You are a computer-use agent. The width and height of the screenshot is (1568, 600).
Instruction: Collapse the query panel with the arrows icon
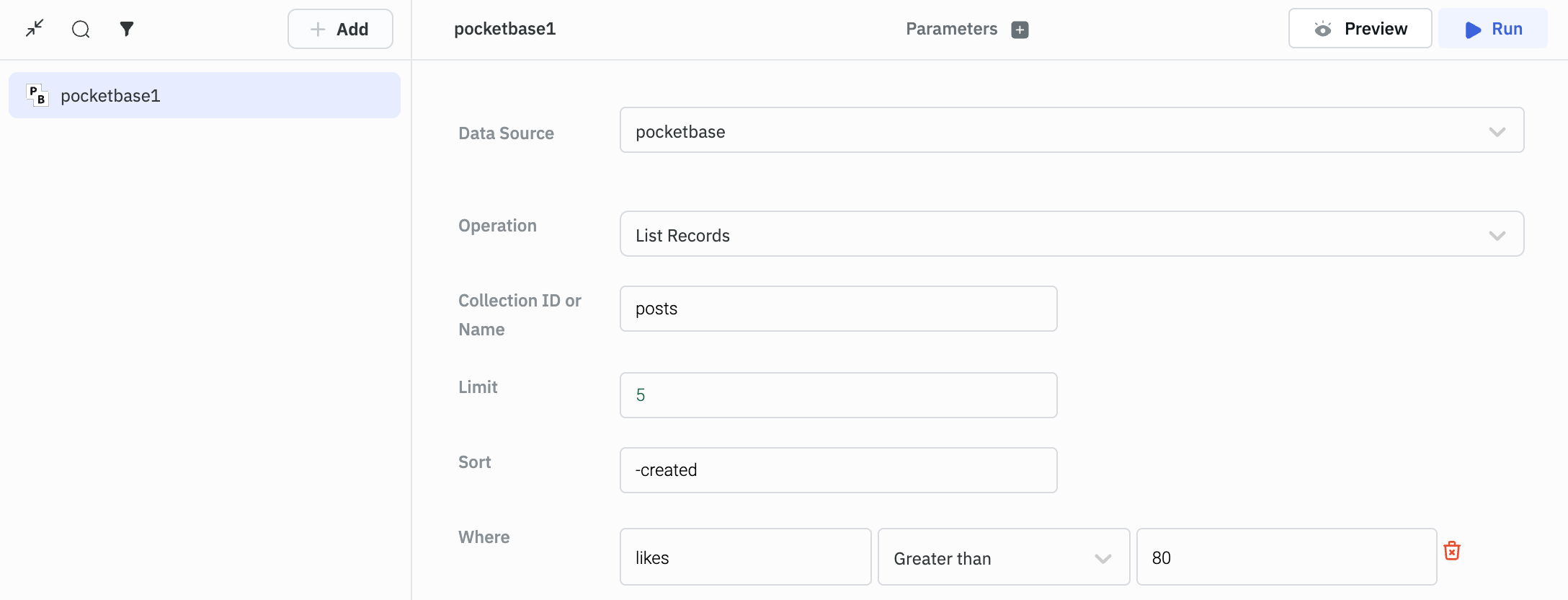[x=35, y=29]
